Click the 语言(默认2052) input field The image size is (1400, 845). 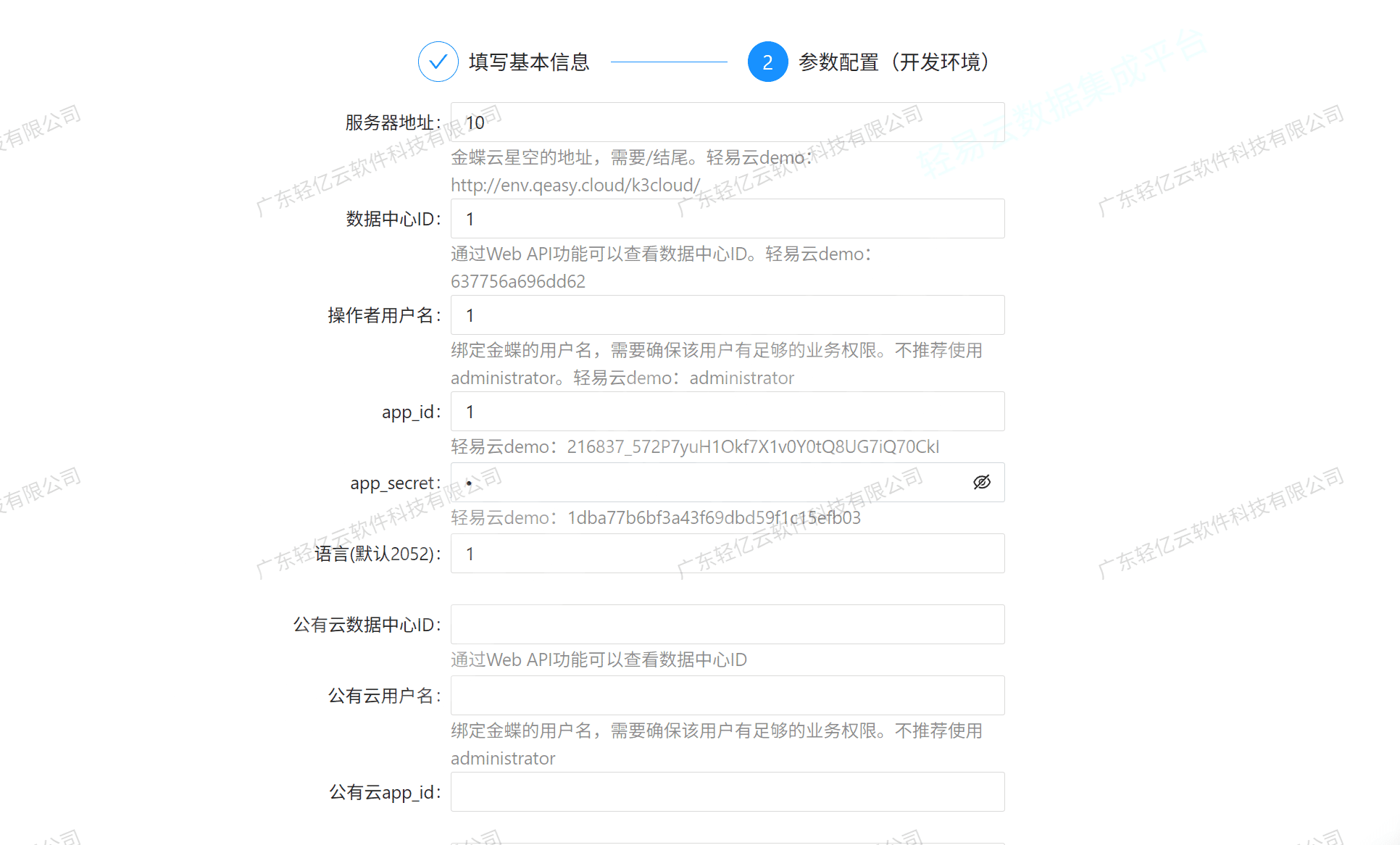tap(727, 554)
